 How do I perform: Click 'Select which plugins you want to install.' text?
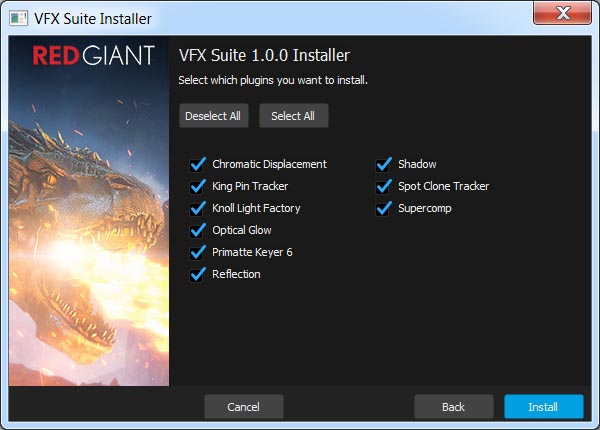pyautogui.click(x=273, y=80)
